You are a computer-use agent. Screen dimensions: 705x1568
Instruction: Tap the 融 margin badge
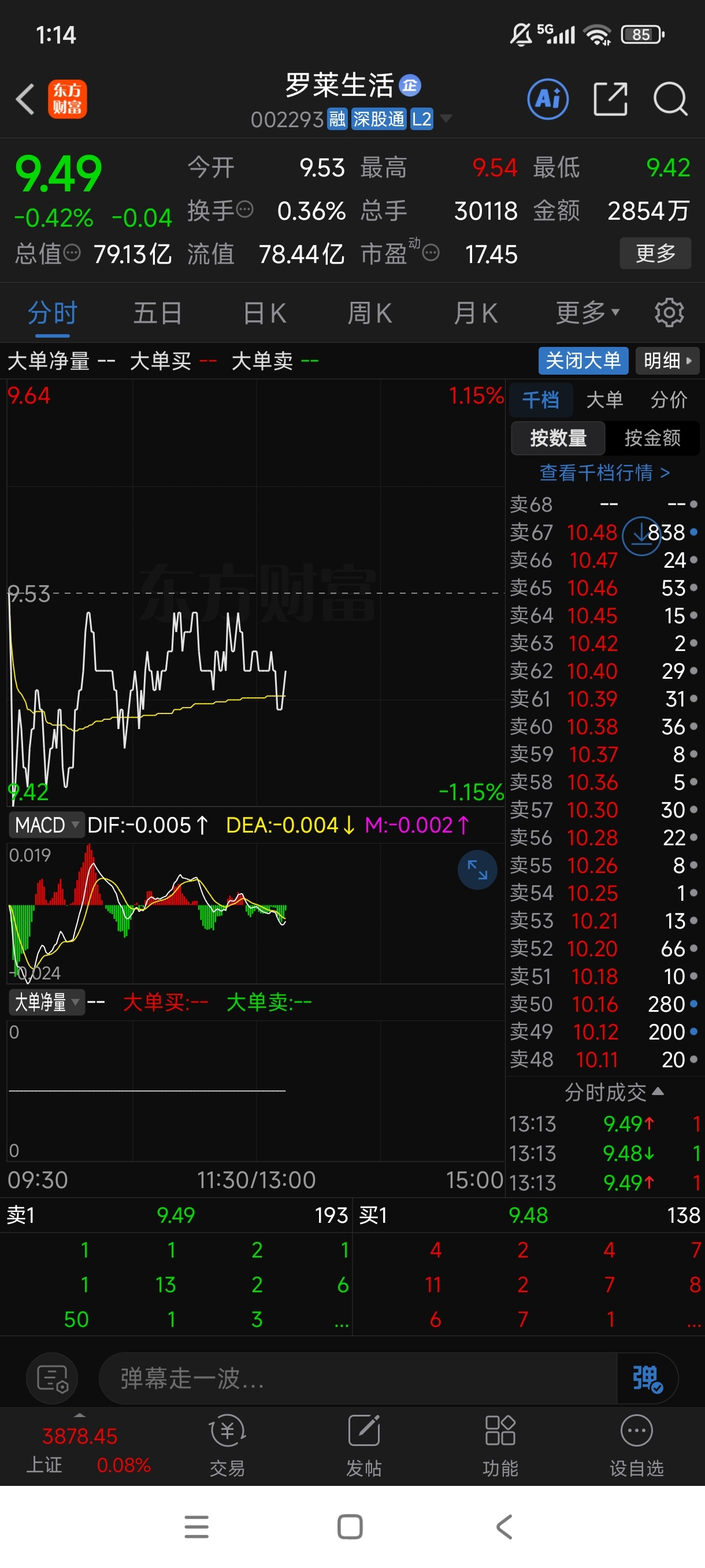[337, 119]
